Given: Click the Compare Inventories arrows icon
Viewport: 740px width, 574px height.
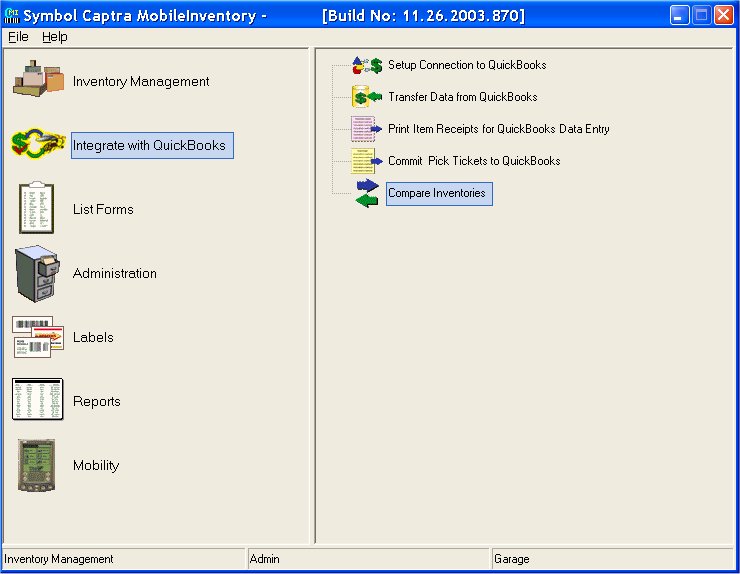Looking at the screenshot, I should [367, 193].
